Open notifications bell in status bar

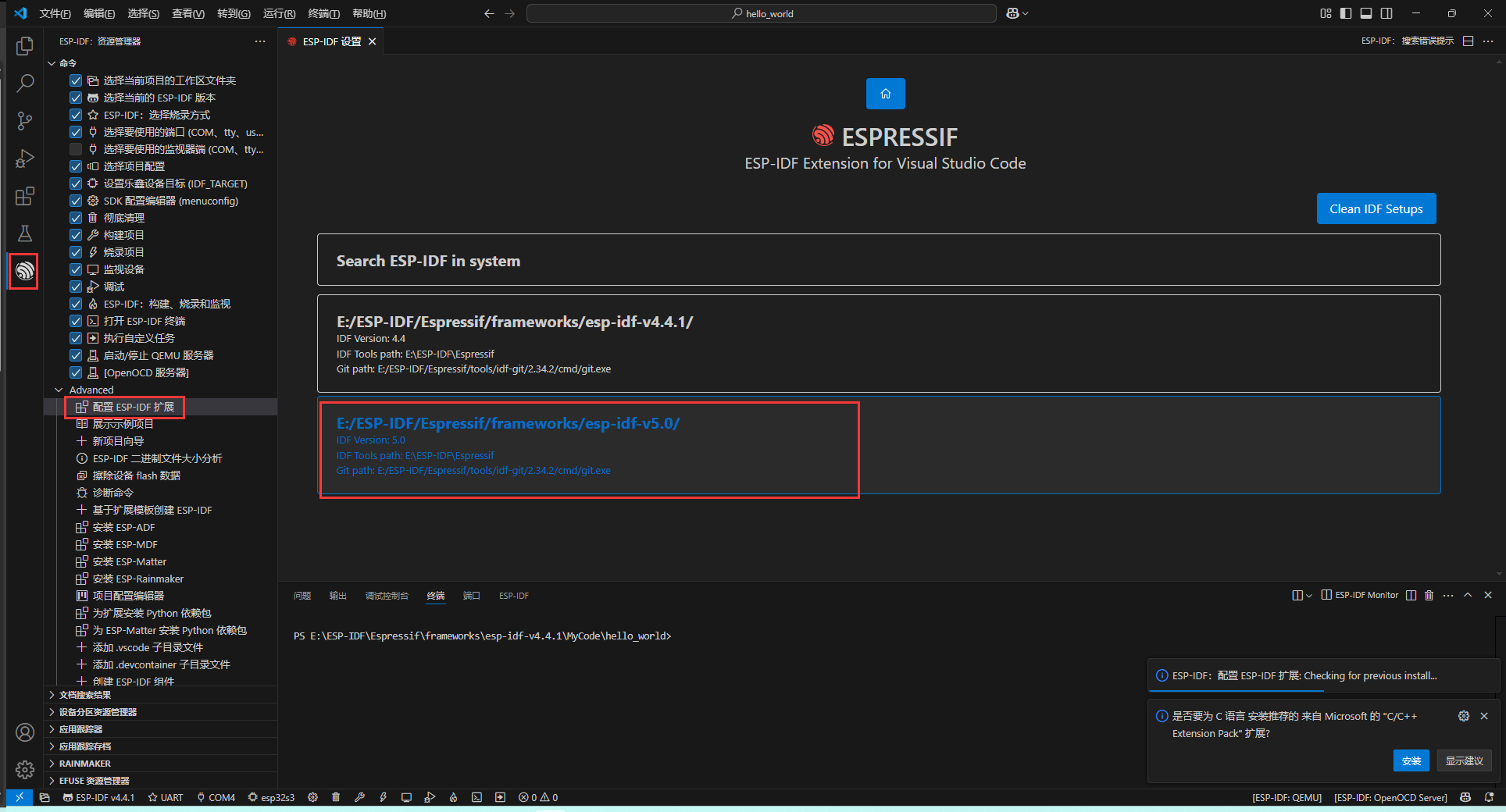tap(1489, 797)
